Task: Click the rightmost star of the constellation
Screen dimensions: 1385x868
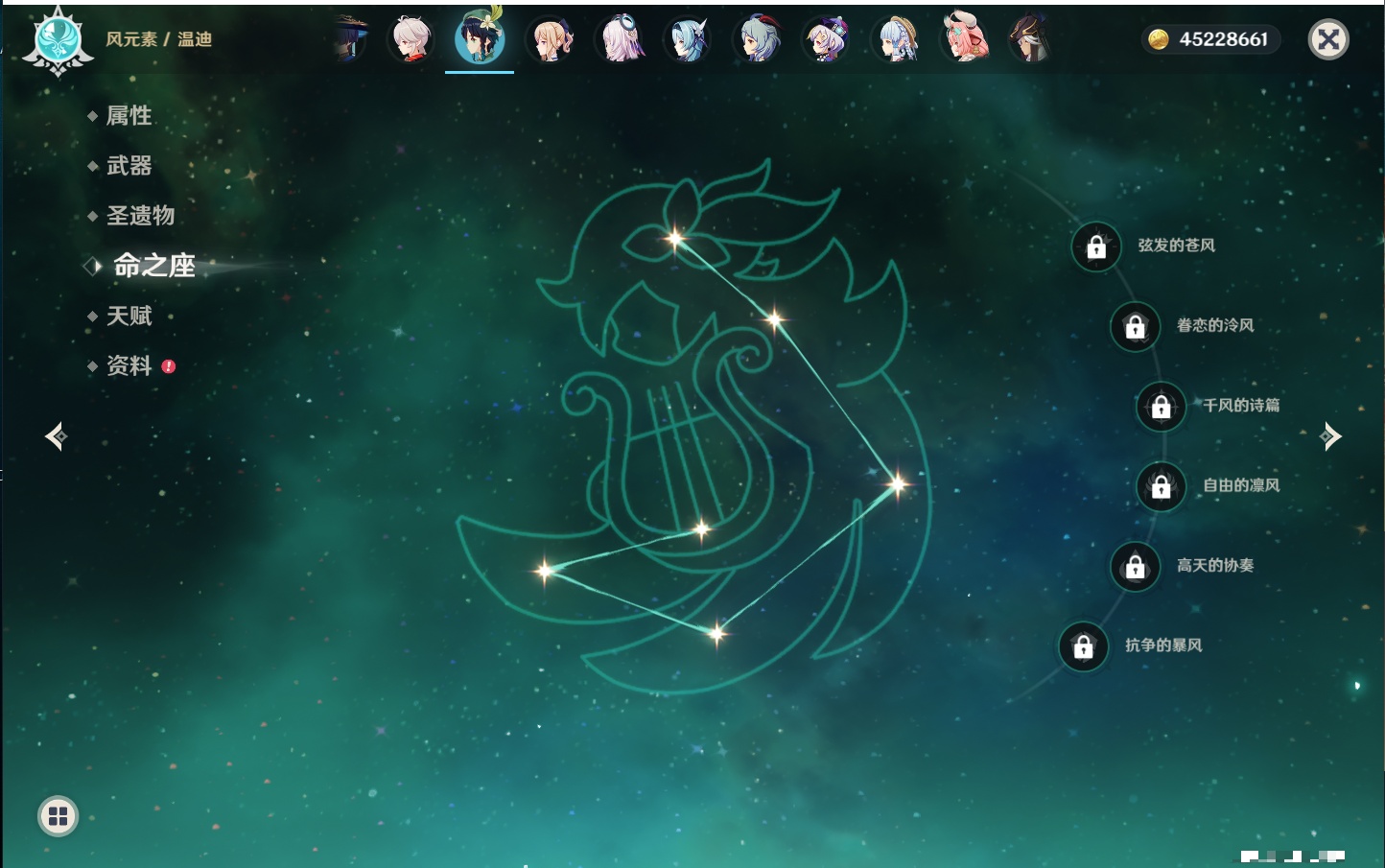Action: (x=897, y=483)
